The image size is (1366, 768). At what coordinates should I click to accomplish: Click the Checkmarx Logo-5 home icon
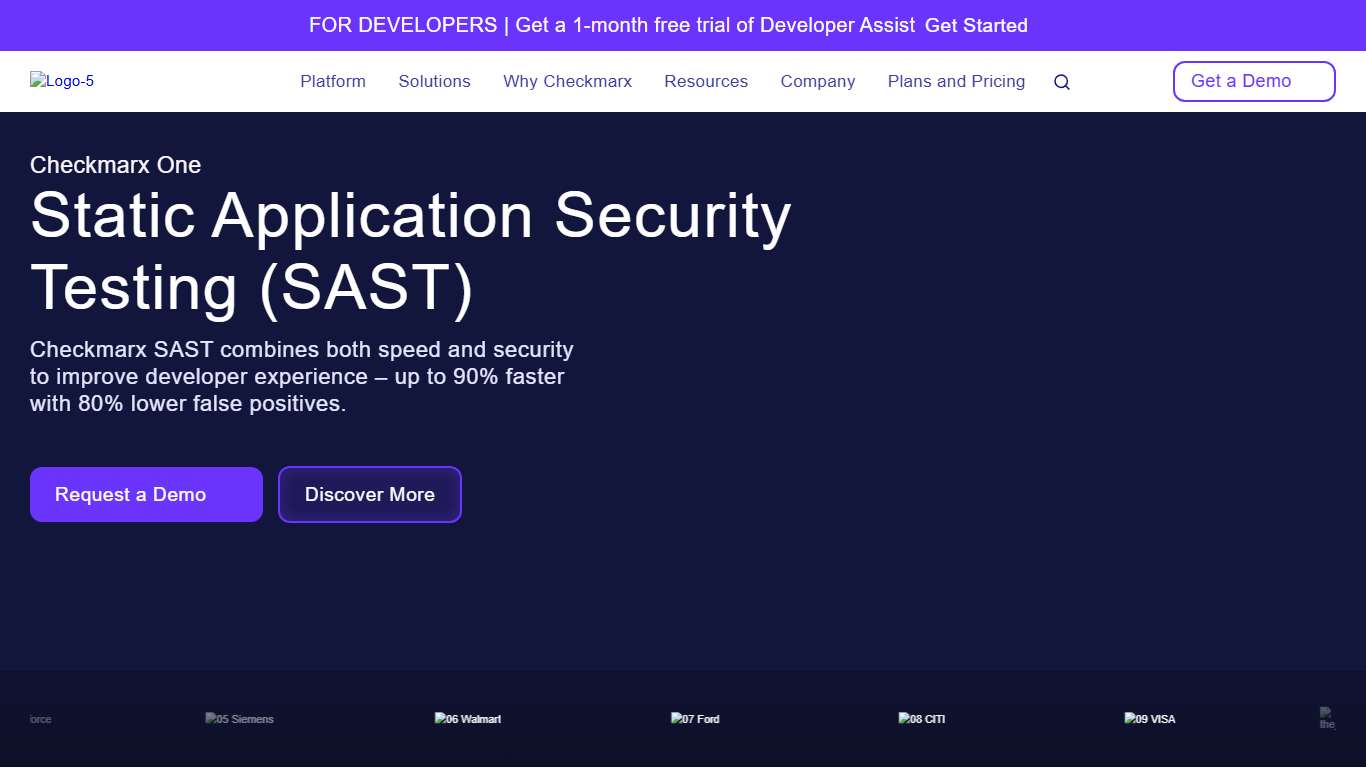(x=62, y=81)
